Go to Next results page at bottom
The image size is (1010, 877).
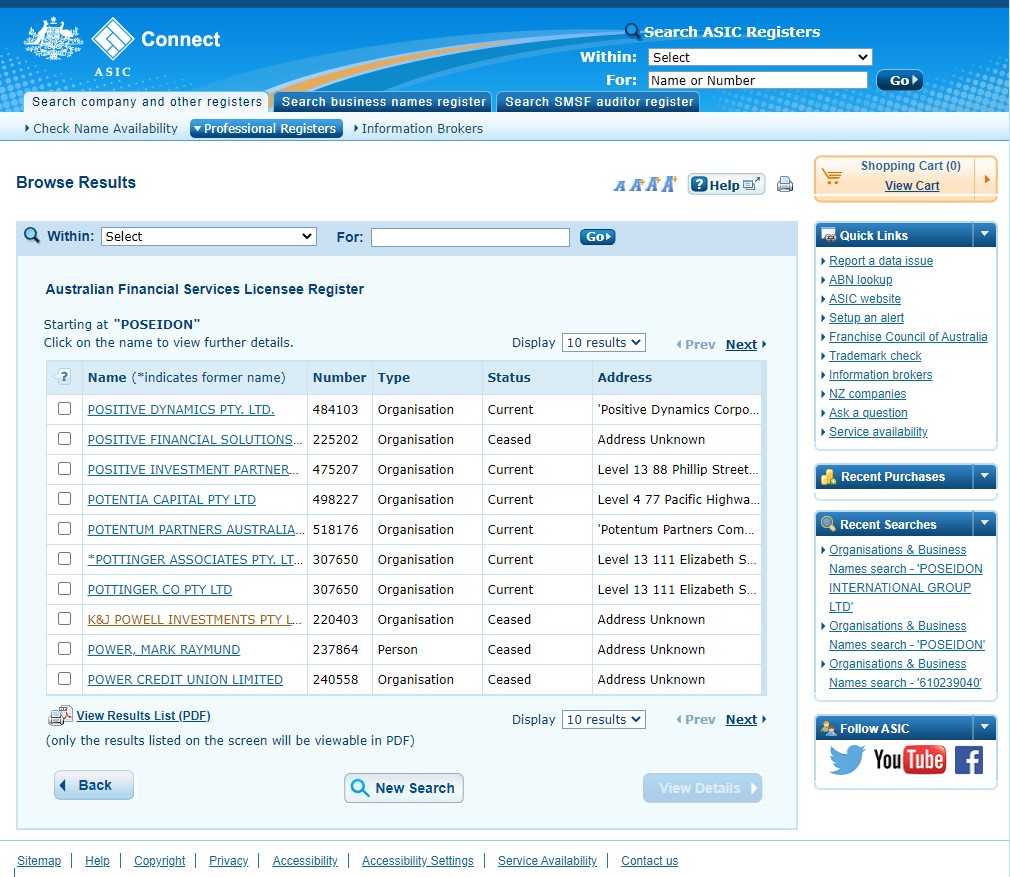pyautogui.click(x=741, y=719)
